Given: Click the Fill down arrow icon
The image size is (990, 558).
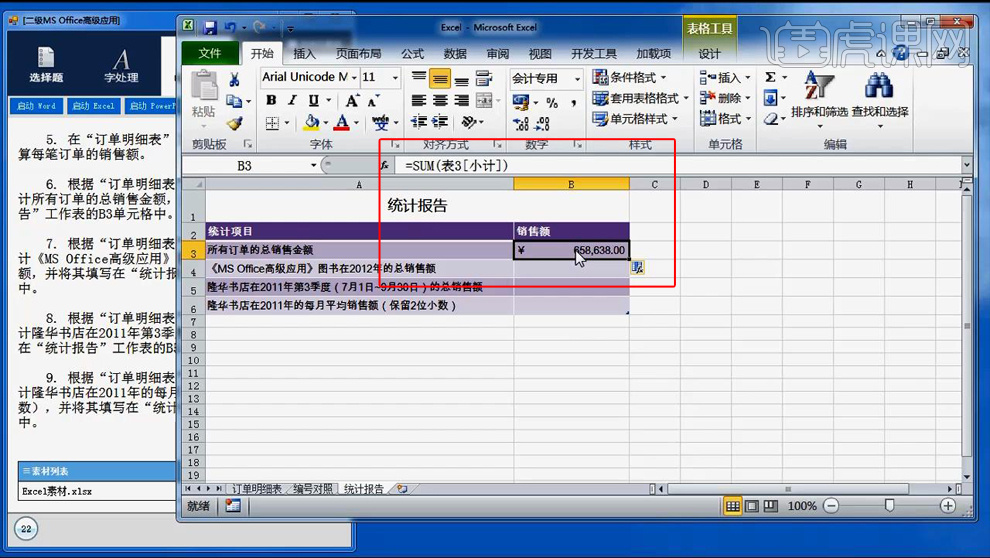Looking at the screenshot, I should click(x=770, y=98).
